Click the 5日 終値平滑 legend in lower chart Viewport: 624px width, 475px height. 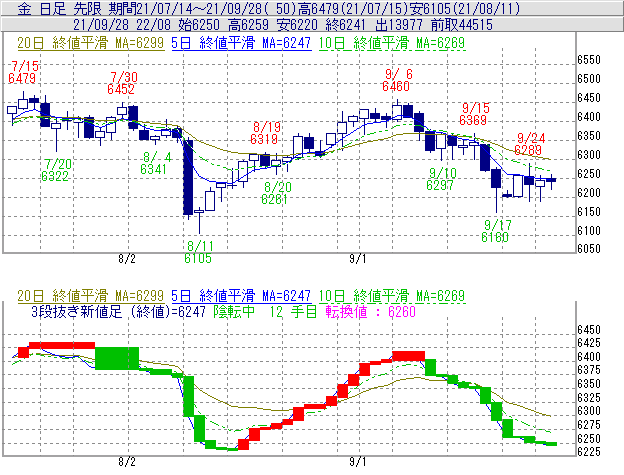tap(241, 296)
